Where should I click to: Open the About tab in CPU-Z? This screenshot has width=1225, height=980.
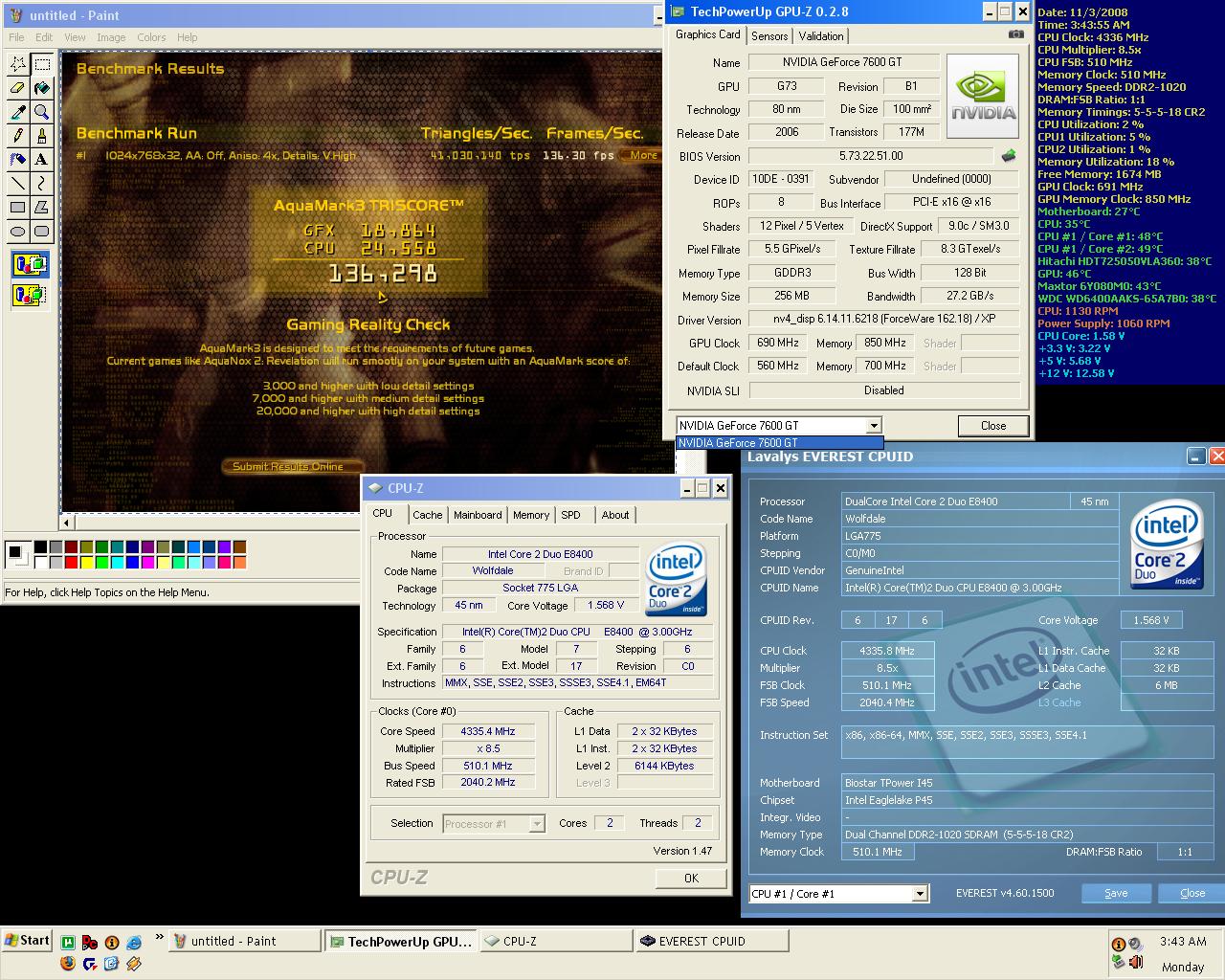[615, 515]
